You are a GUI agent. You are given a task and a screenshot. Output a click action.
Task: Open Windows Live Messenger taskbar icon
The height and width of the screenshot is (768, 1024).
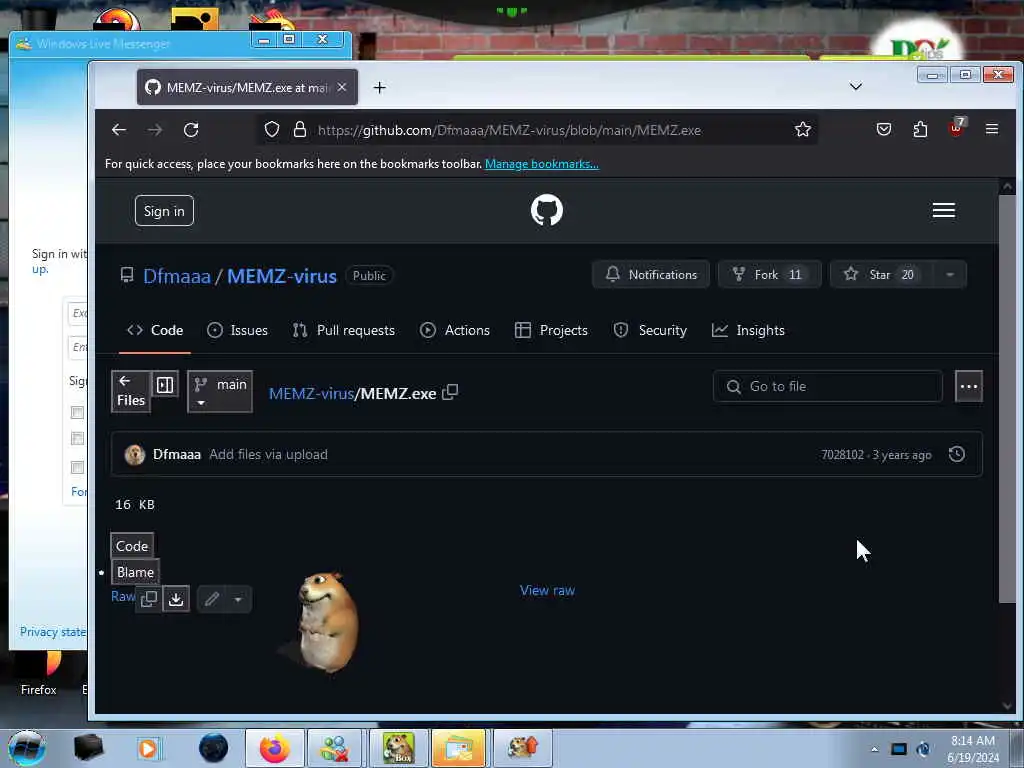[334, 748]
